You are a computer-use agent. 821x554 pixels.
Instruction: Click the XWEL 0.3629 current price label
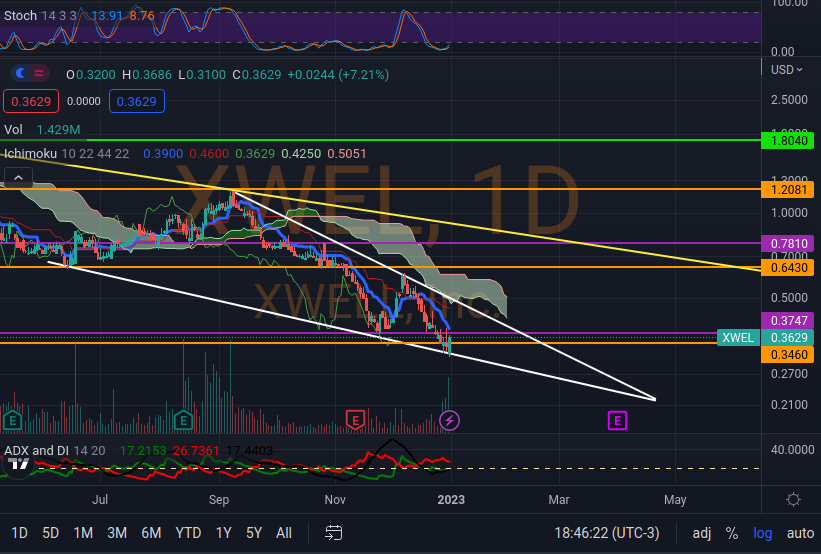click(765, 337)
